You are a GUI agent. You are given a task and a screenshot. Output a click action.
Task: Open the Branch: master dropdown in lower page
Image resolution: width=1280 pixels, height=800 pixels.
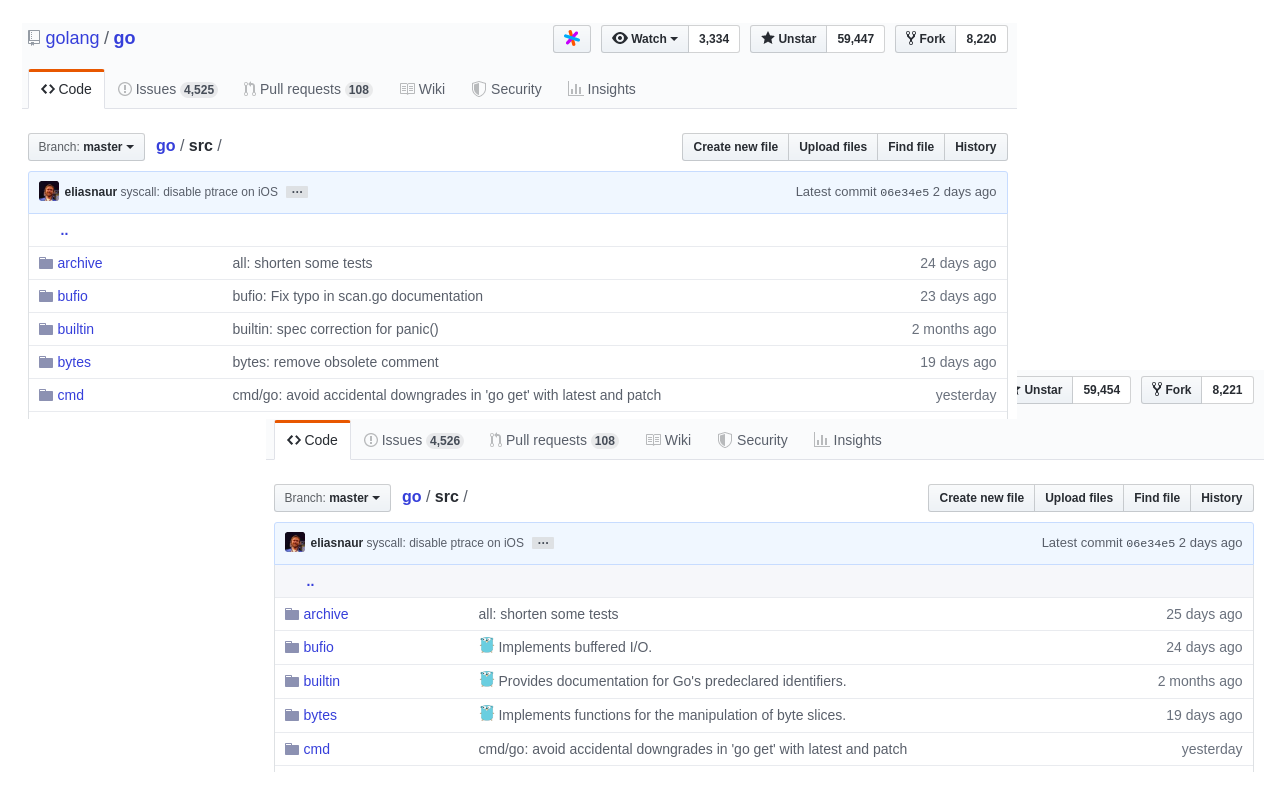click(332, 498)
